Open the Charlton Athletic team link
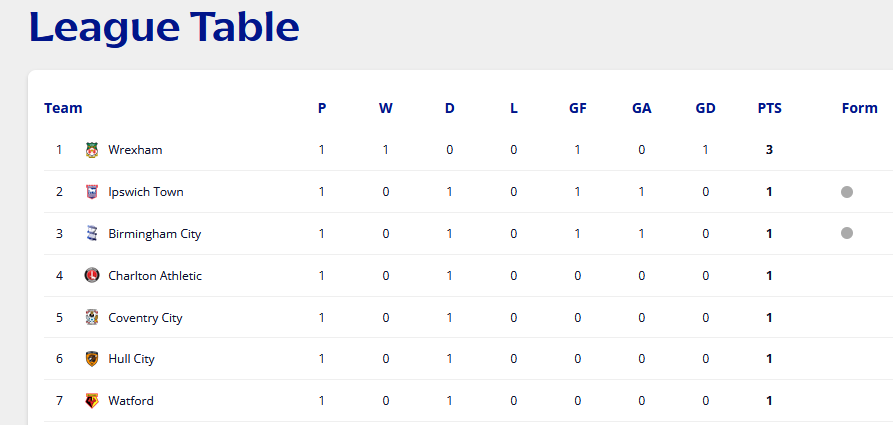This screenshot has height=425, width=893. 155,276
